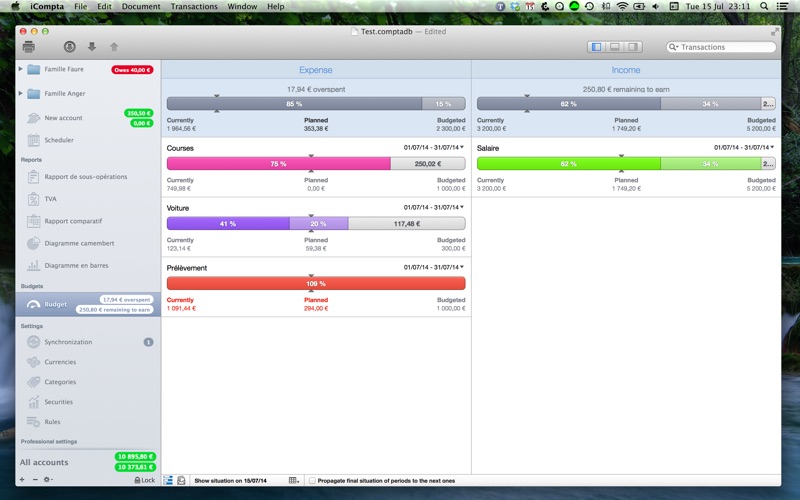Open Rules settings icon

(x=34, y=422)
